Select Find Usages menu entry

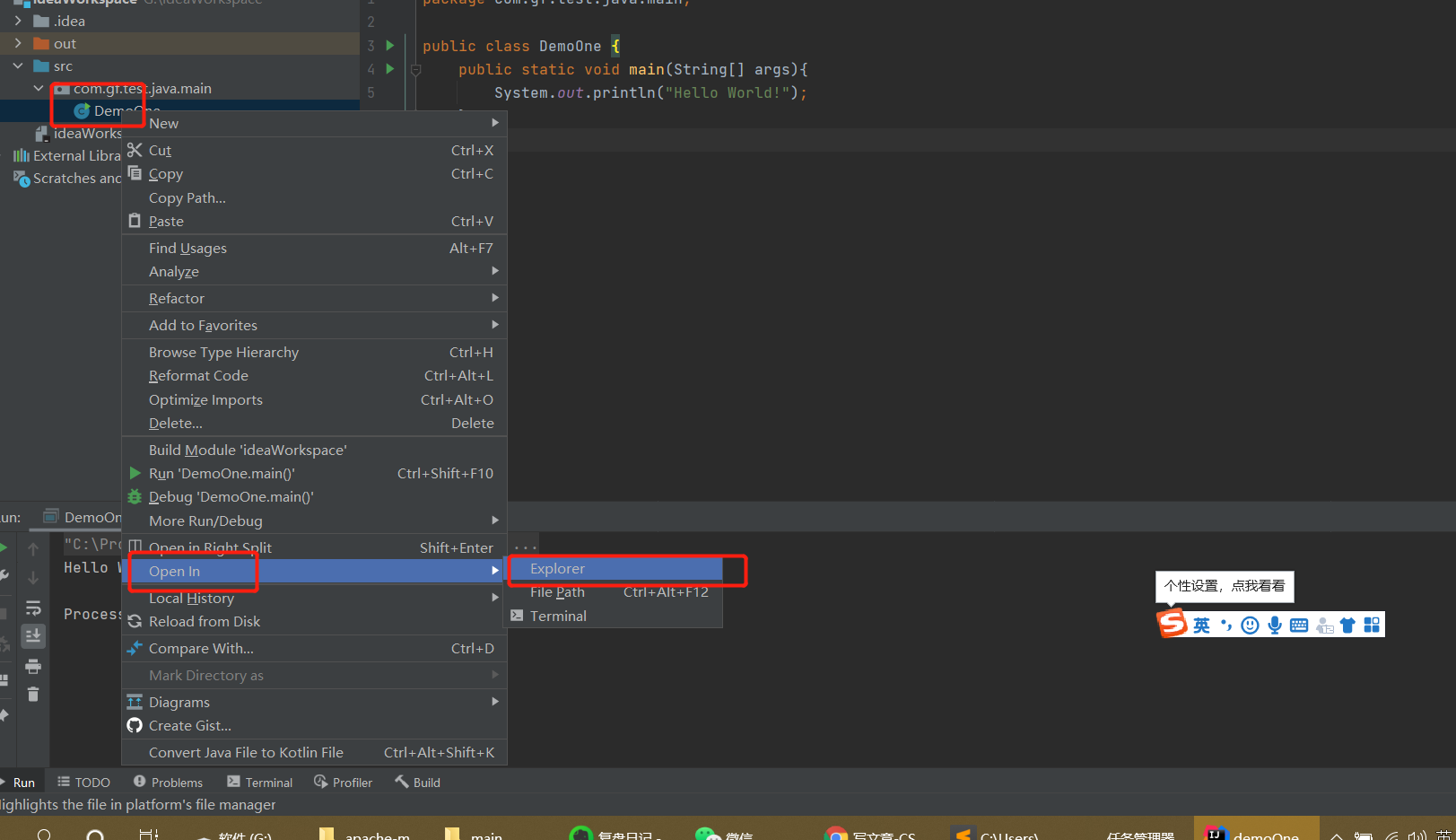(x=314, y=248)
